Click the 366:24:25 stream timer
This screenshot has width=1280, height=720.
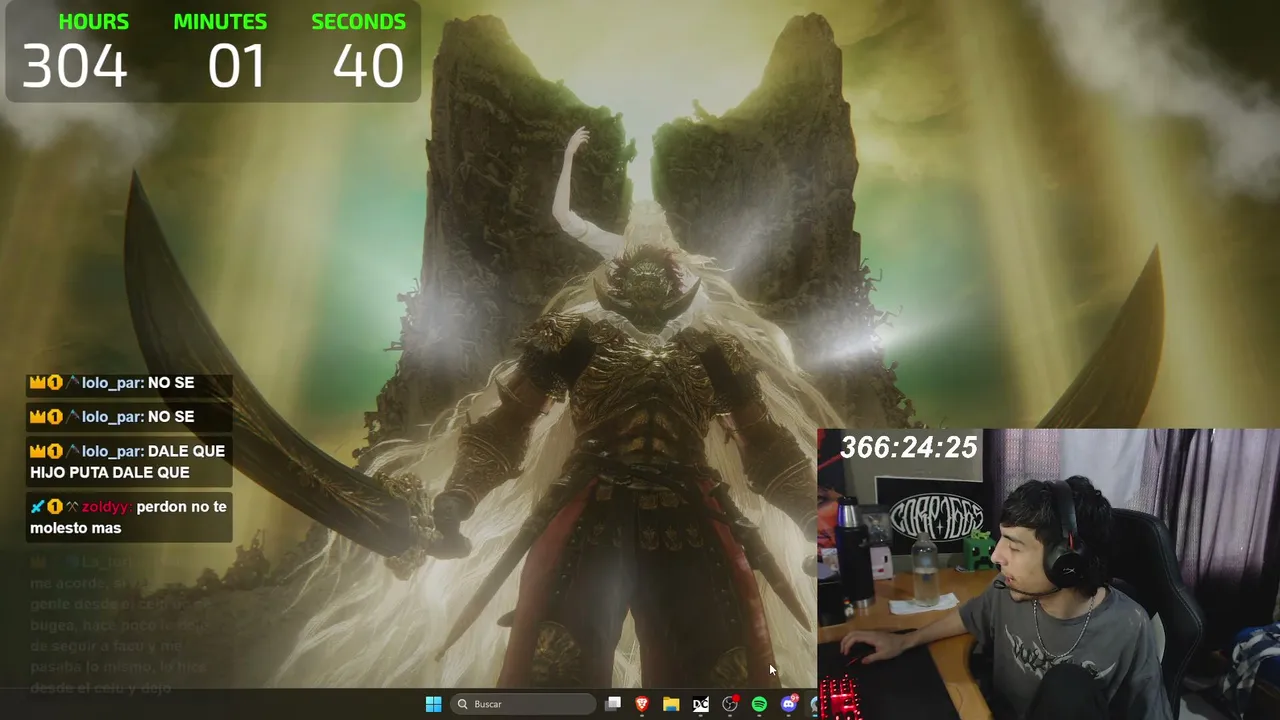pyautogui.click(x=909, y=448)
